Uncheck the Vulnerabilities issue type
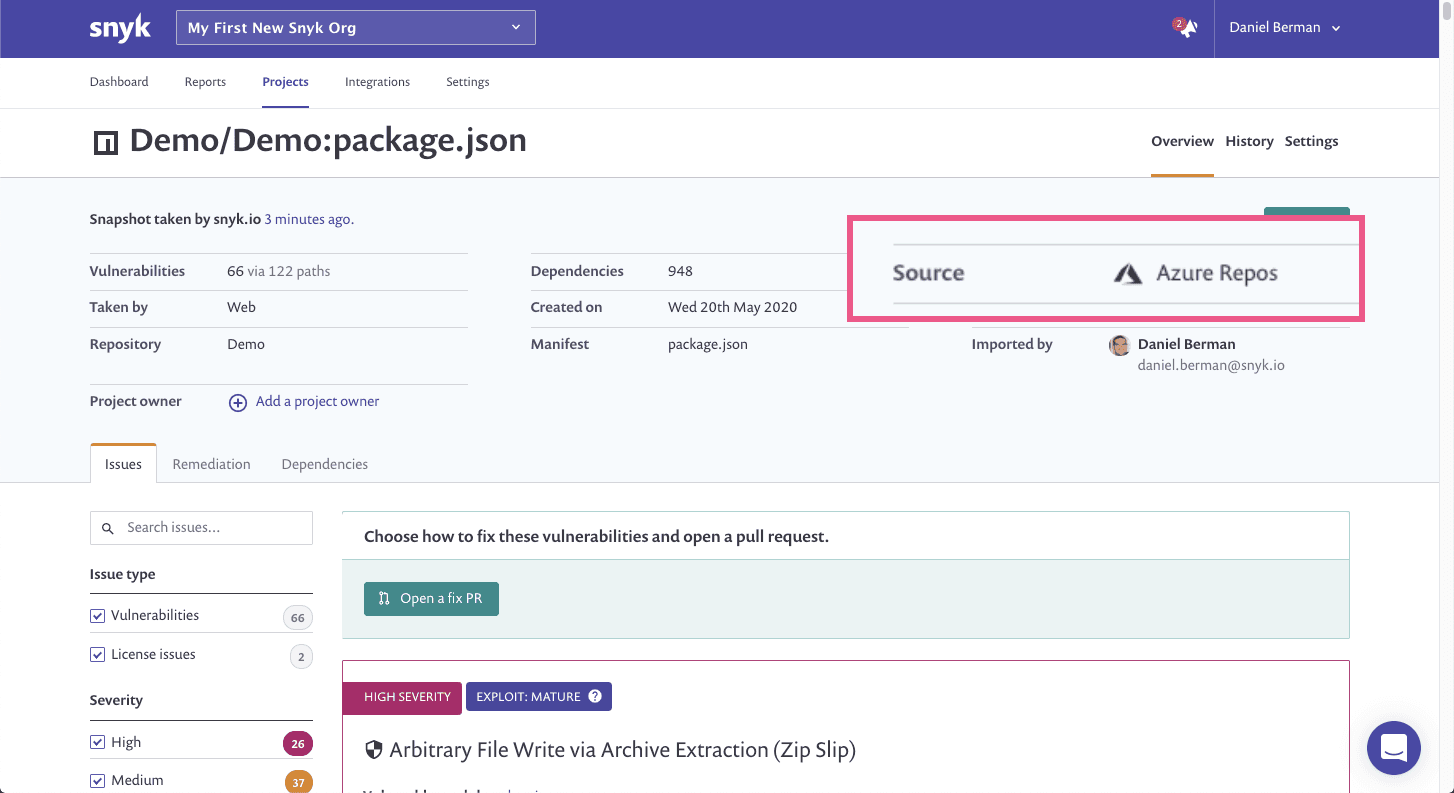The image size is (1454, 793). [97, 616]
